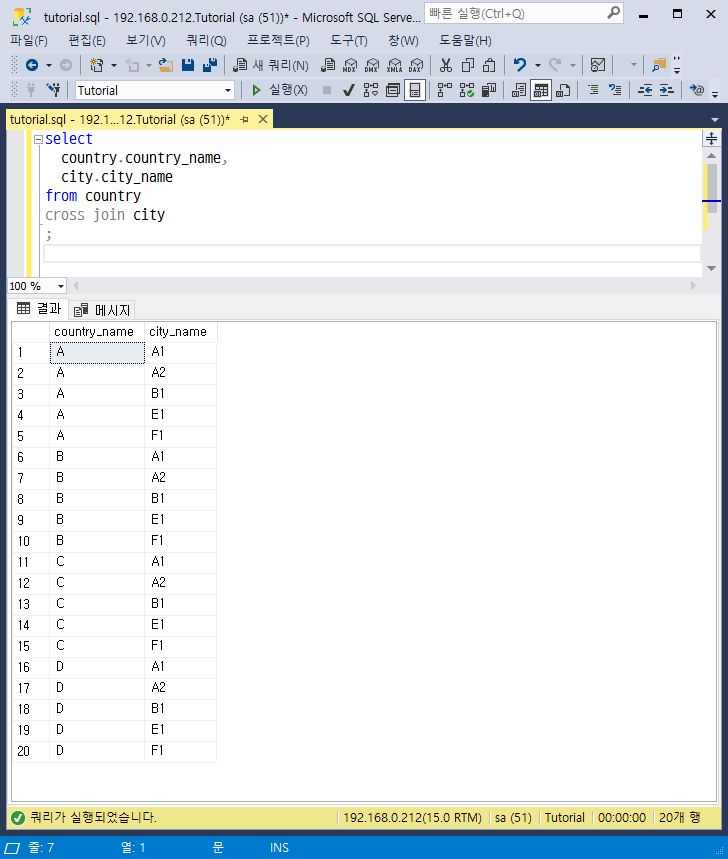Switch to Results to Text mode
The width and height of the screenshot is (728, 859).
[519, 90]
